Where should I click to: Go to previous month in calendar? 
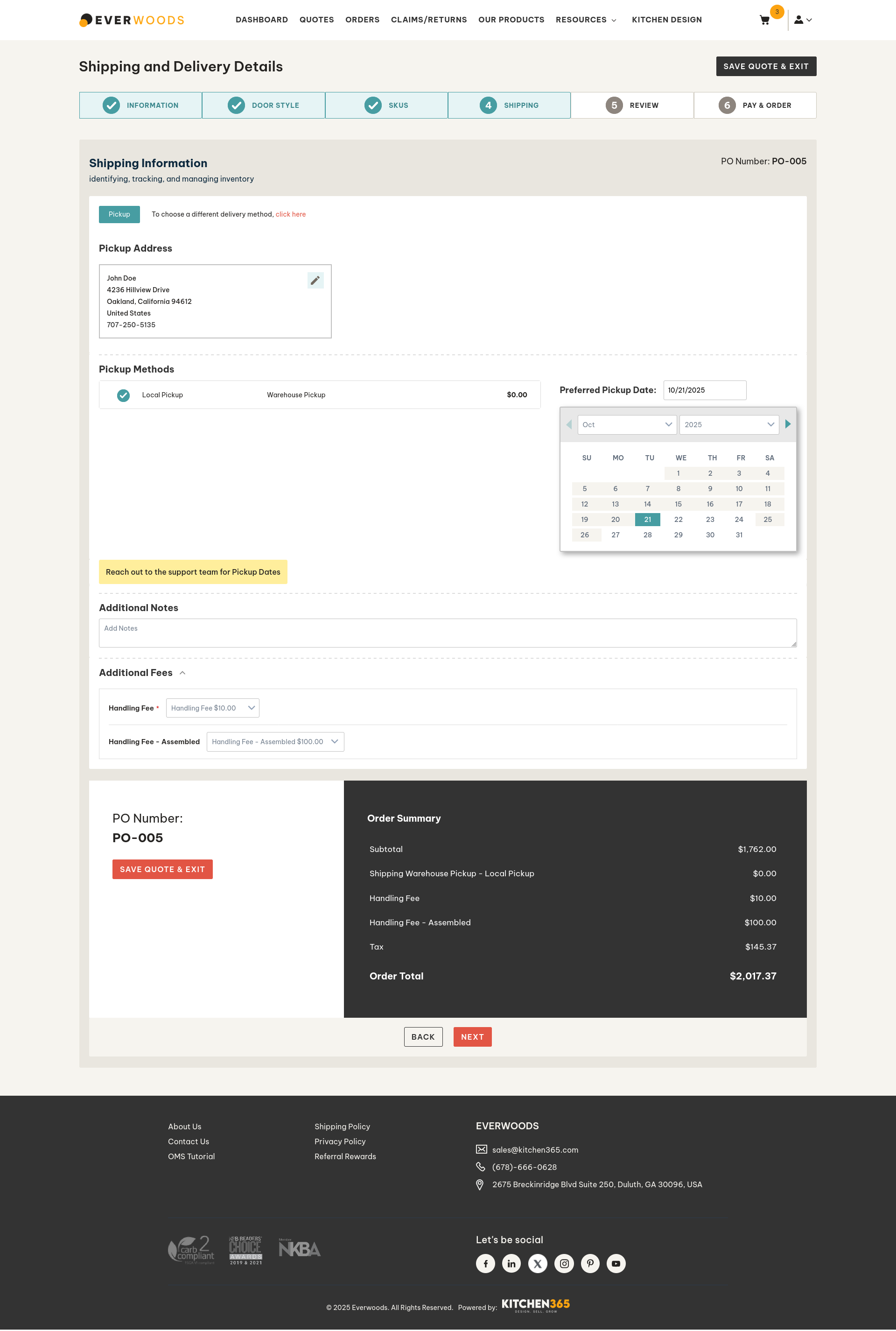[x=568, y=424]
